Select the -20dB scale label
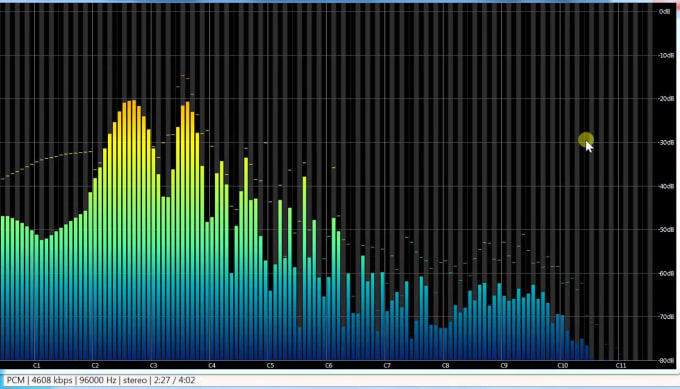Image resolution: width=680 pixels, height=389 pixels. click(666, 99)
